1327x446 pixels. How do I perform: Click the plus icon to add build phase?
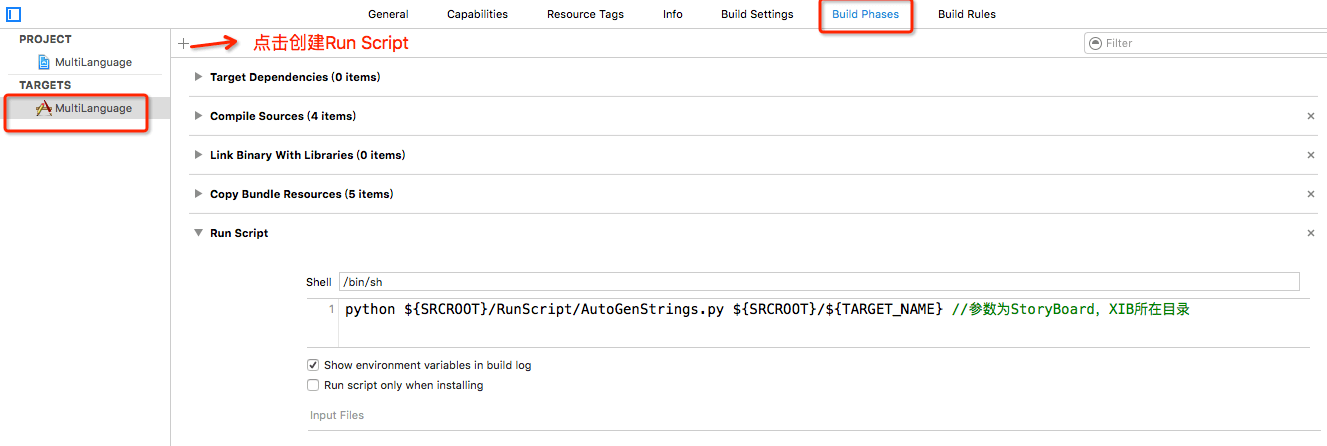tap(182, 43)
